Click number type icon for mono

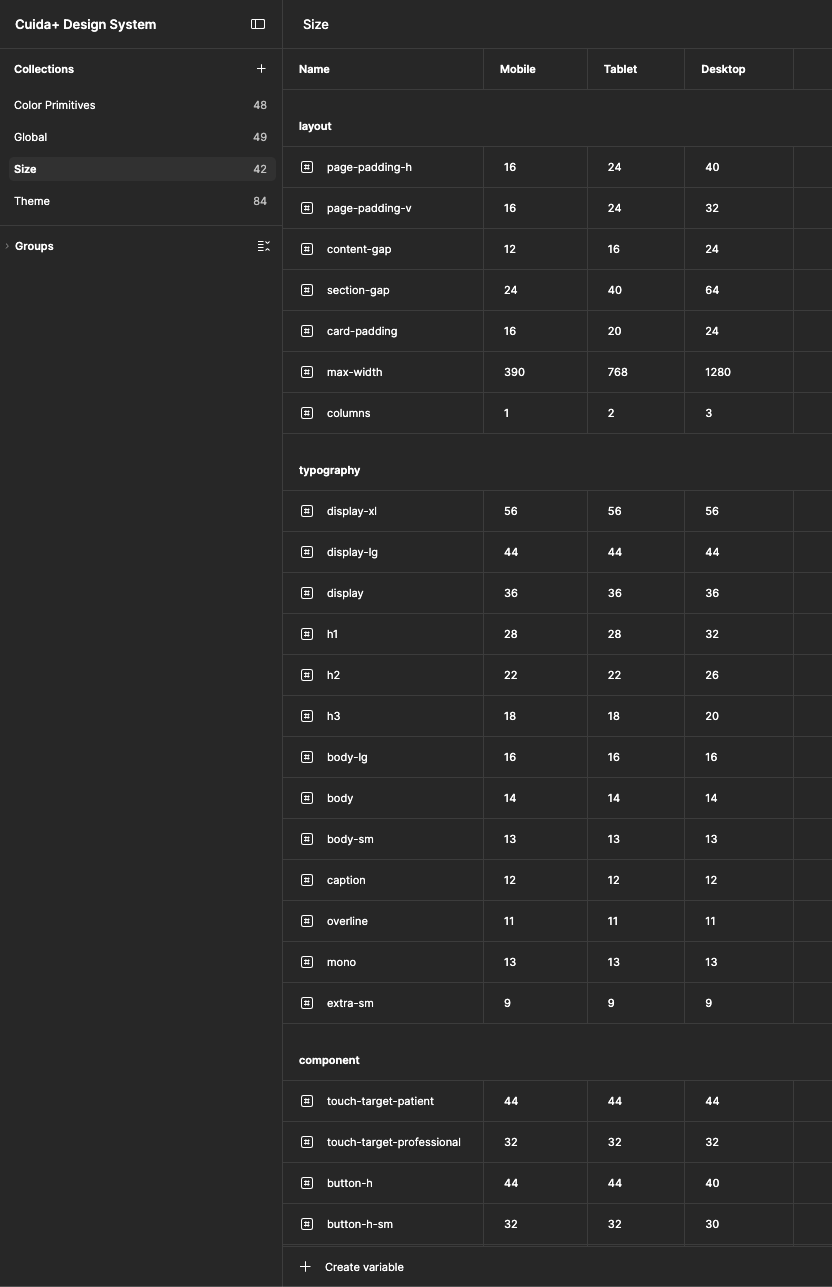(x=307, y=962)
